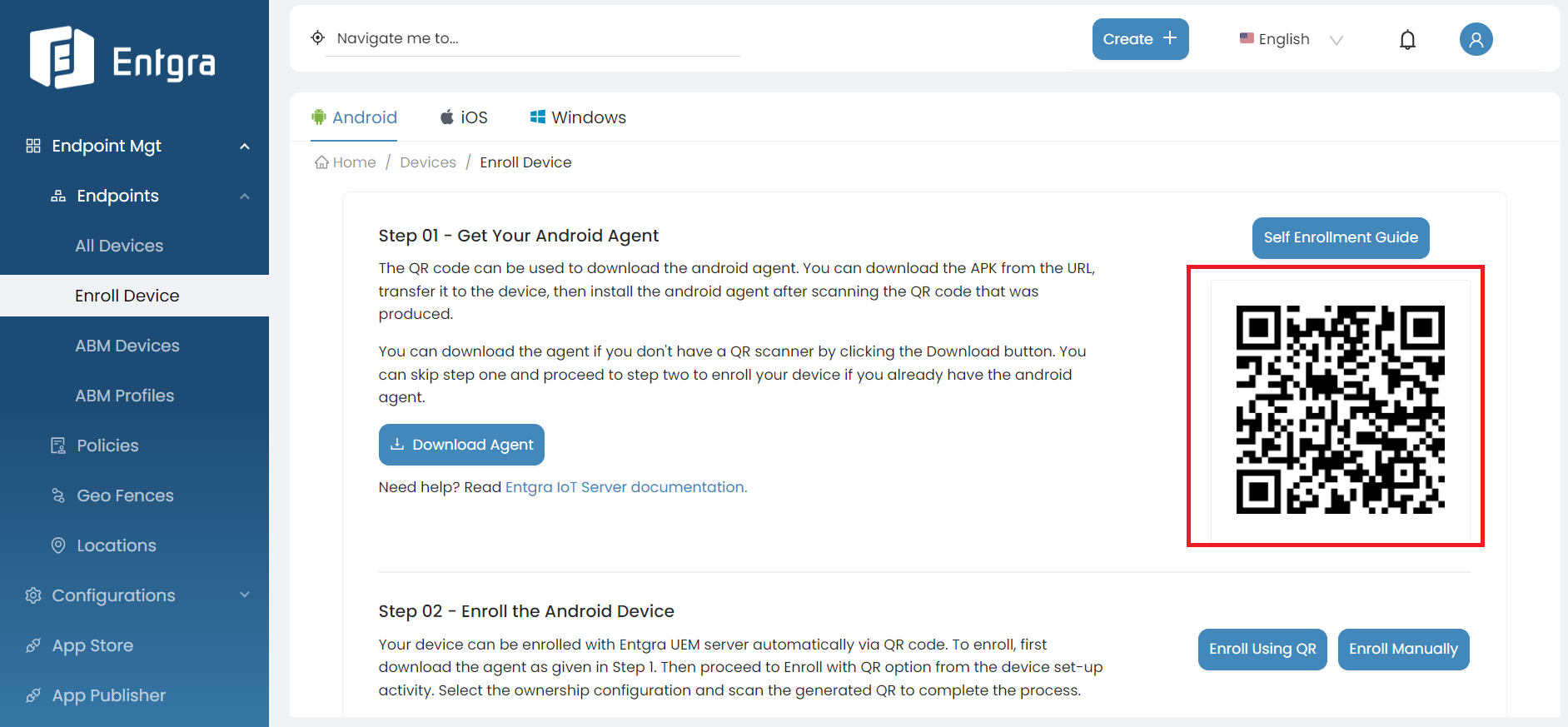1568x727 pixels.
Task: Click the Configurations gear icon
Action: (33, 595)
